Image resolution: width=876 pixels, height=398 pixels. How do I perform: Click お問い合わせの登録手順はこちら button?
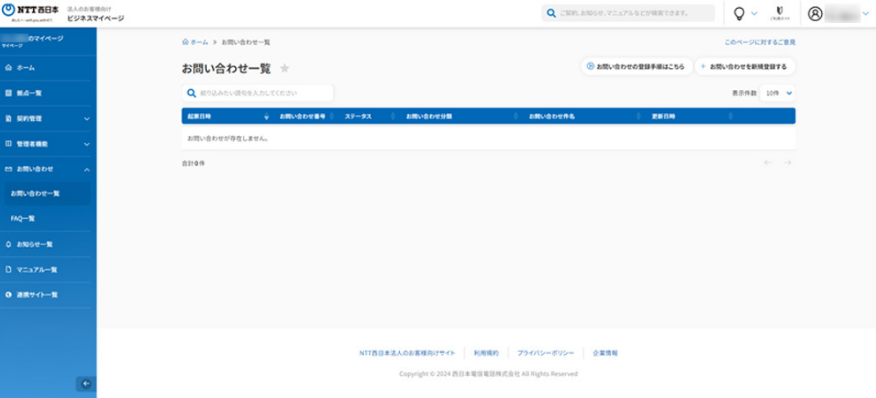(636, 66)
